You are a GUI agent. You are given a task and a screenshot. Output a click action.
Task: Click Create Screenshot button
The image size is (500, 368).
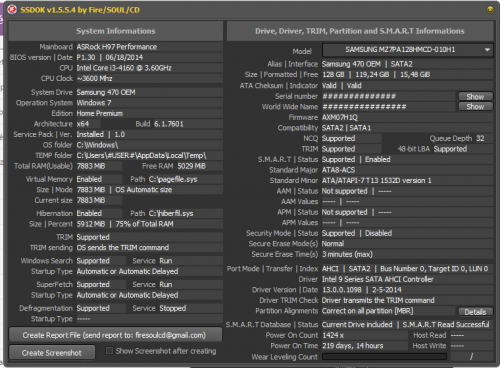pos(52,353)
